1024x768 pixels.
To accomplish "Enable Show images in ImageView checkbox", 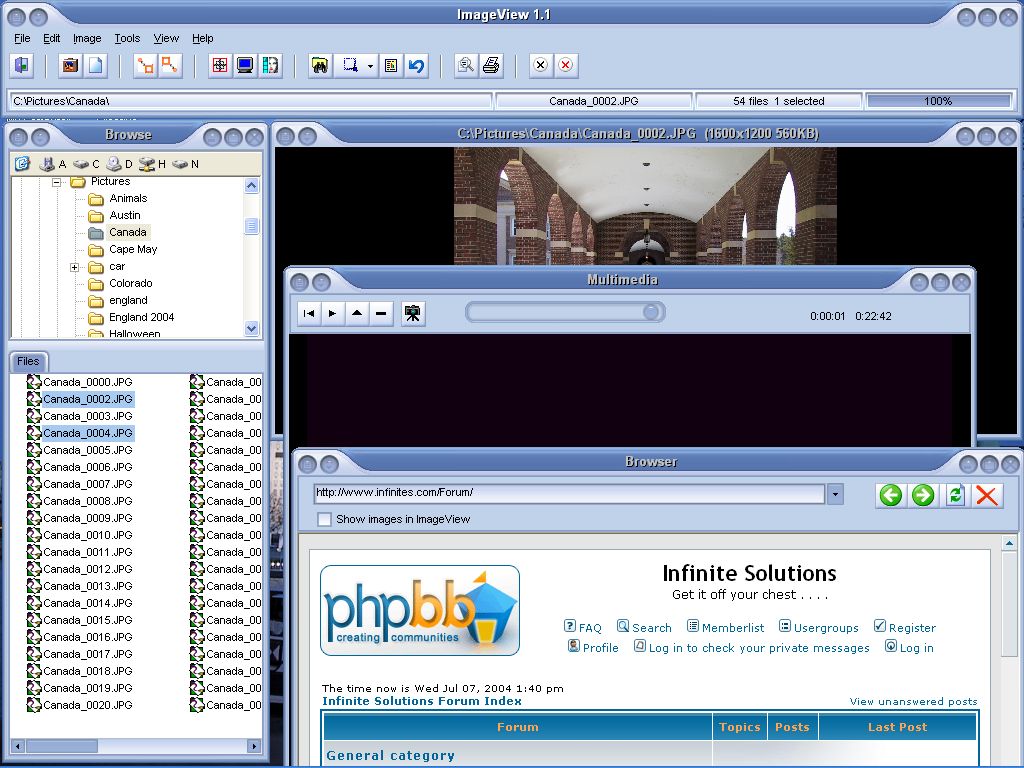I will (x=324, y=519).
